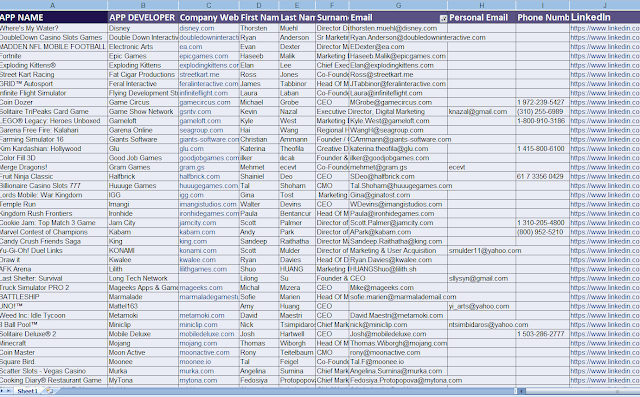Open the LinkedIn link in the Fortnite row
This screenshot has width=640, height=397.
point(605,56)
